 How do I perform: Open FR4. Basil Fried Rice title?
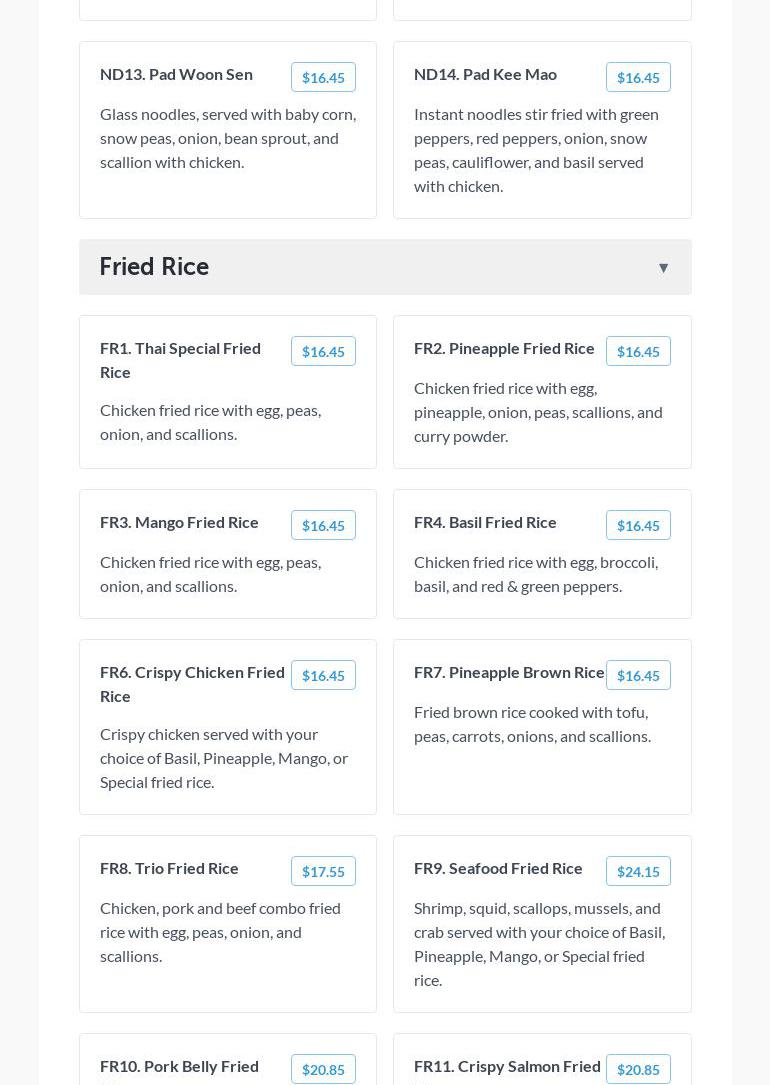pos(485,522)
